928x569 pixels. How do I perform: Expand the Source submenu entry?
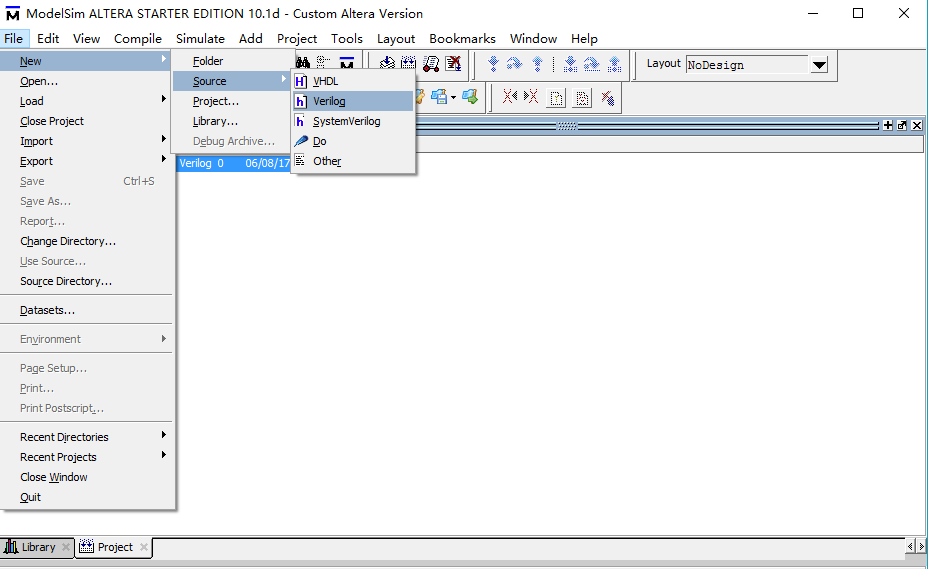[232, 81]
